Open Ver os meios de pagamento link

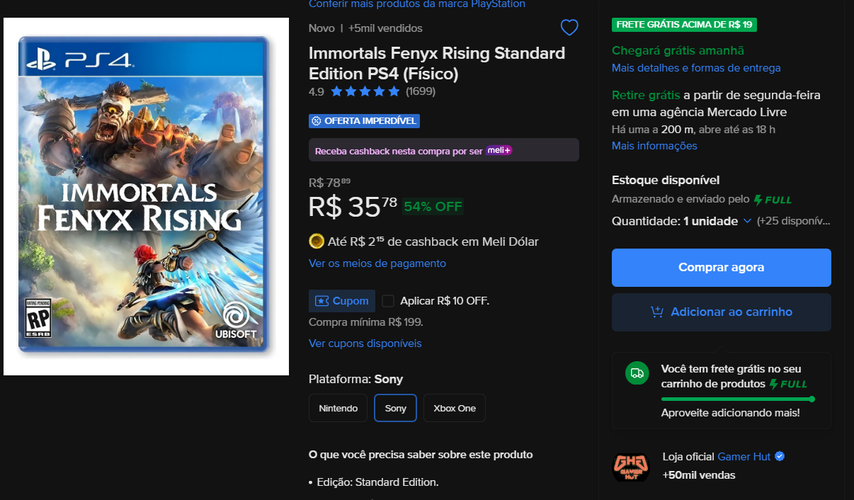(x=377, y=263)
